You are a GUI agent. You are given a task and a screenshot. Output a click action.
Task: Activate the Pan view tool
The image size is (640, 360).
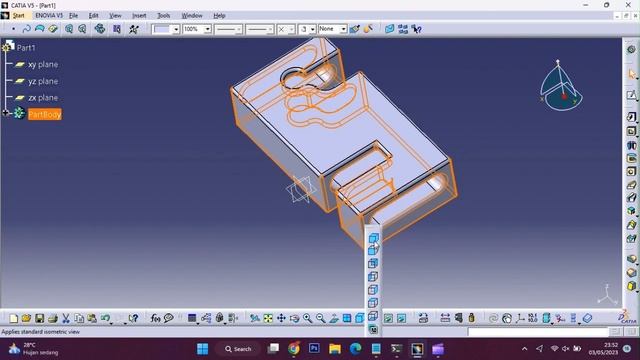pyautogui.click(x=281, y=318)
